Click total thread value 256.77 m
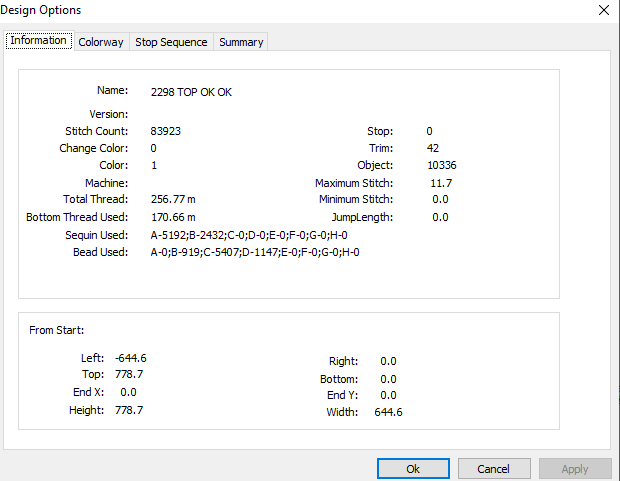 pyautogui.click(x=173, y=199)
